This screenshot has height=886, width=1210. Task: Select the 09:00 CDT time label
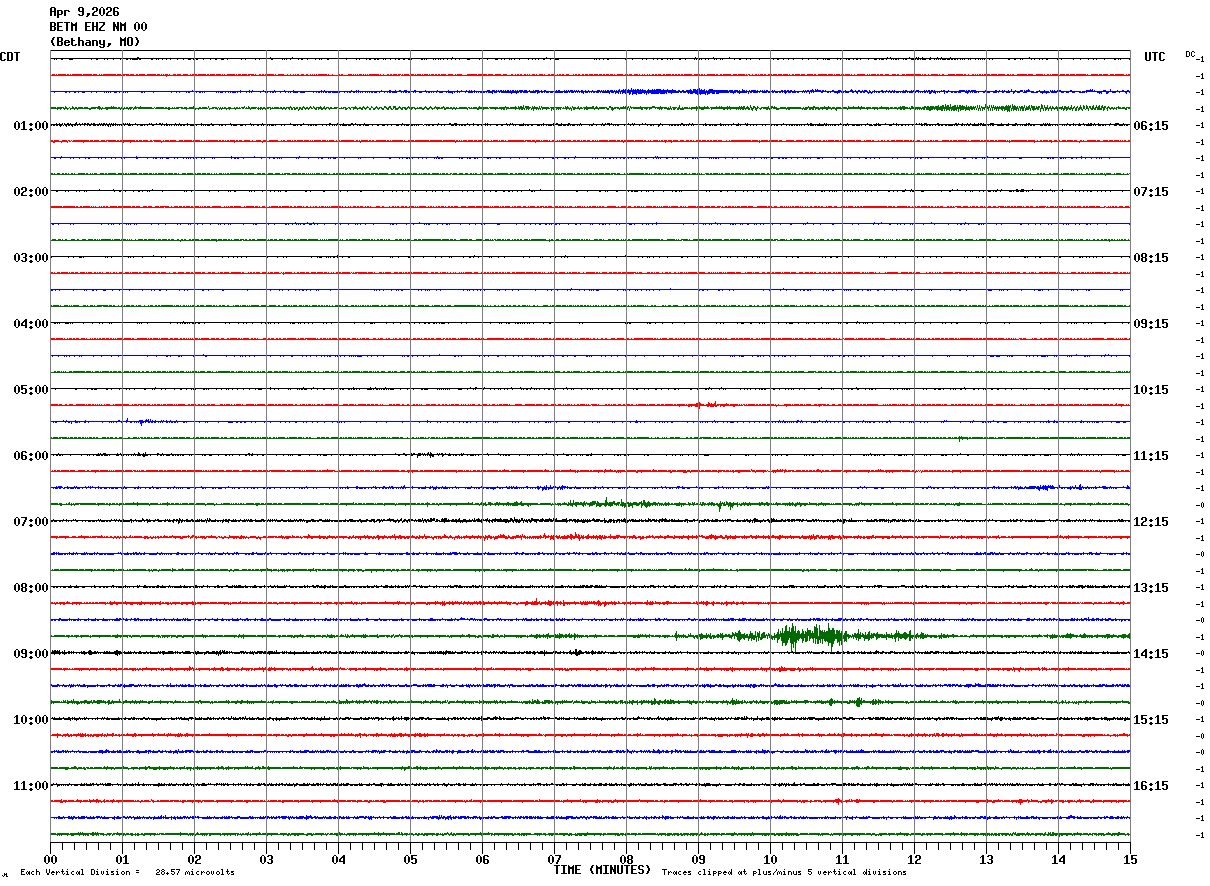(x=31, y=654)
